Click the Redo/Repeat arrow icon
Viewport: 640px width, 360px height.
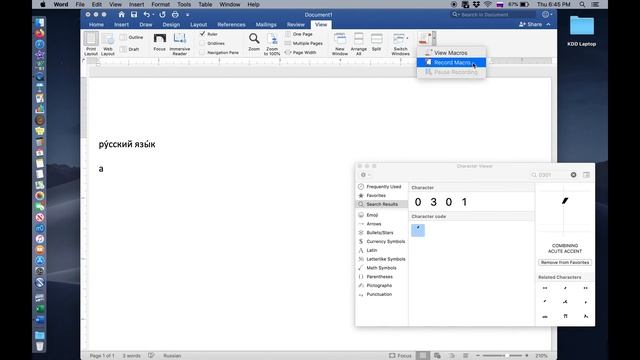(162, 14)
